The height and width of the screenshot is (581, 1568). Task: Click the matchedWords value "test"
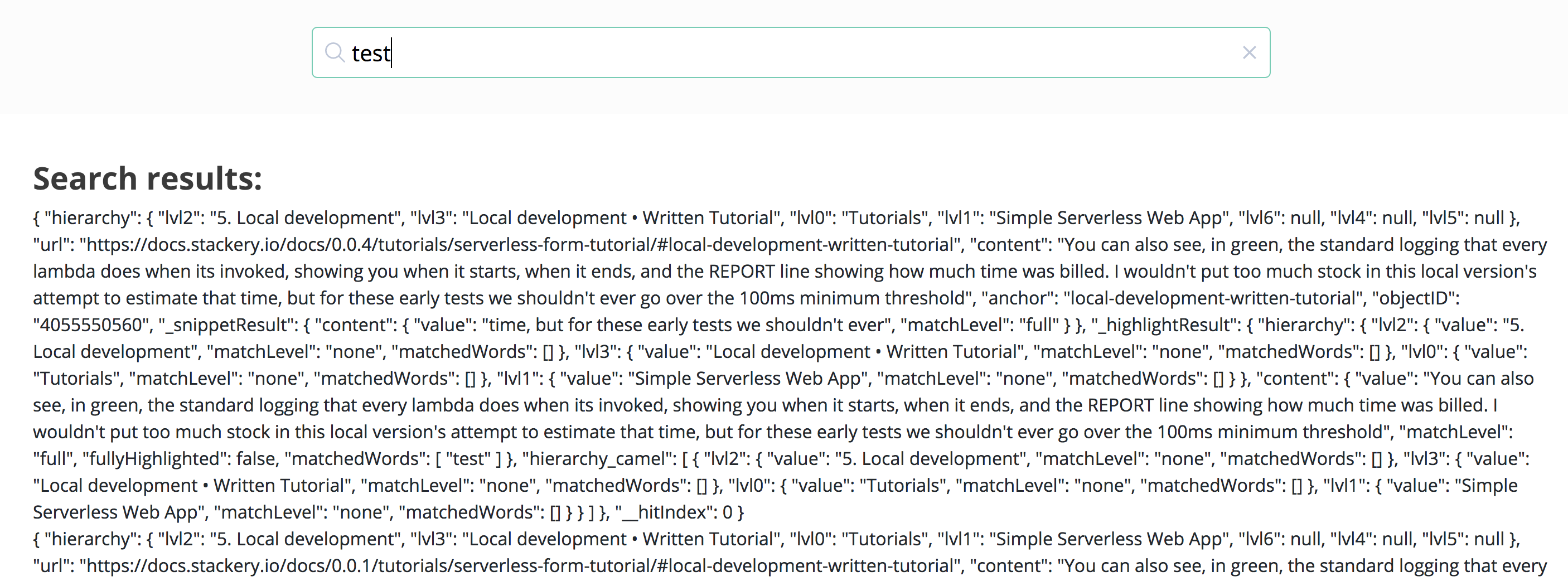click(467, 459)
